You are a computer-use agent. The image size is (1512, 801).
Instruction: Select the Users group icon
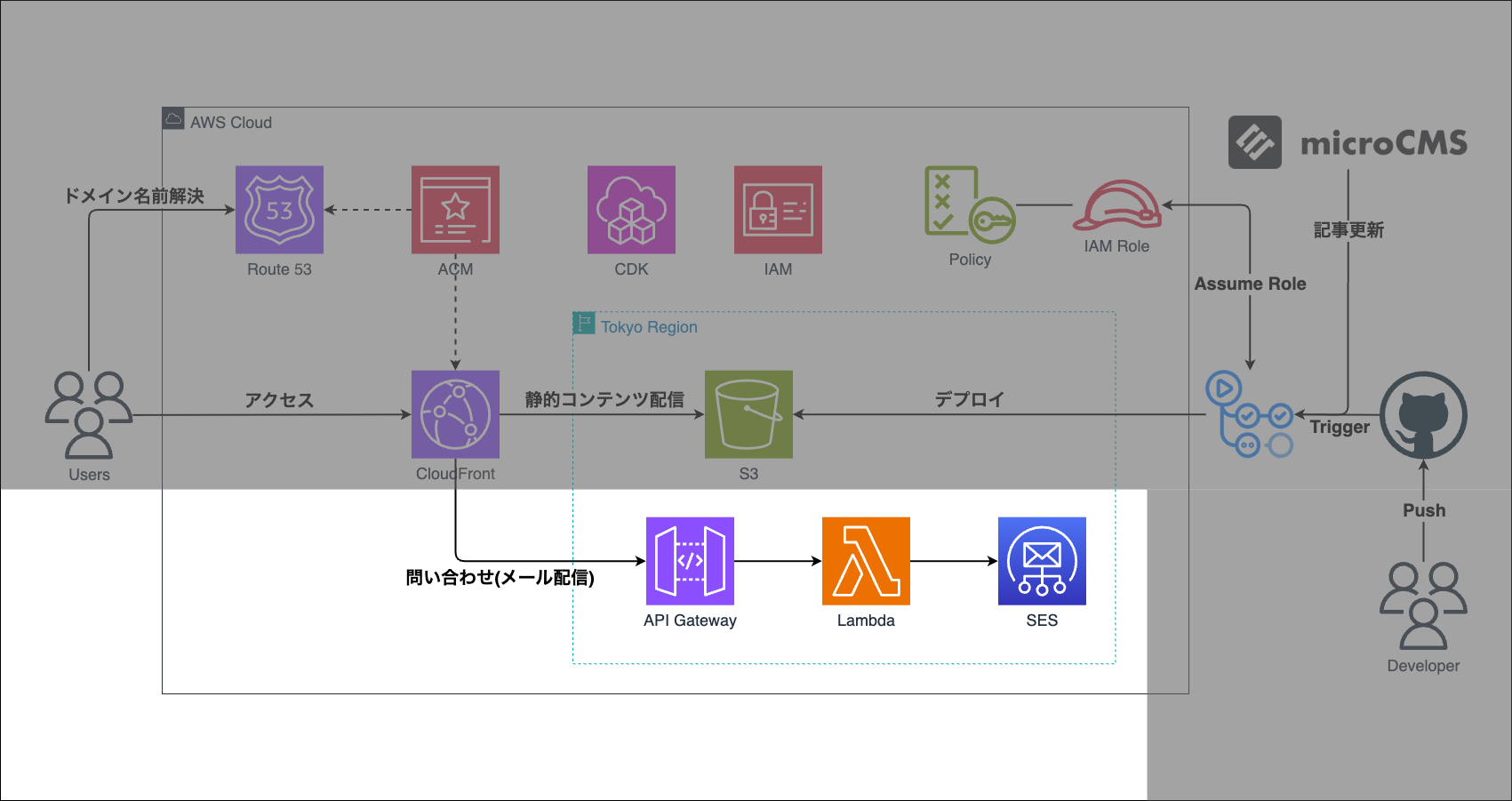tap(89, 415)
